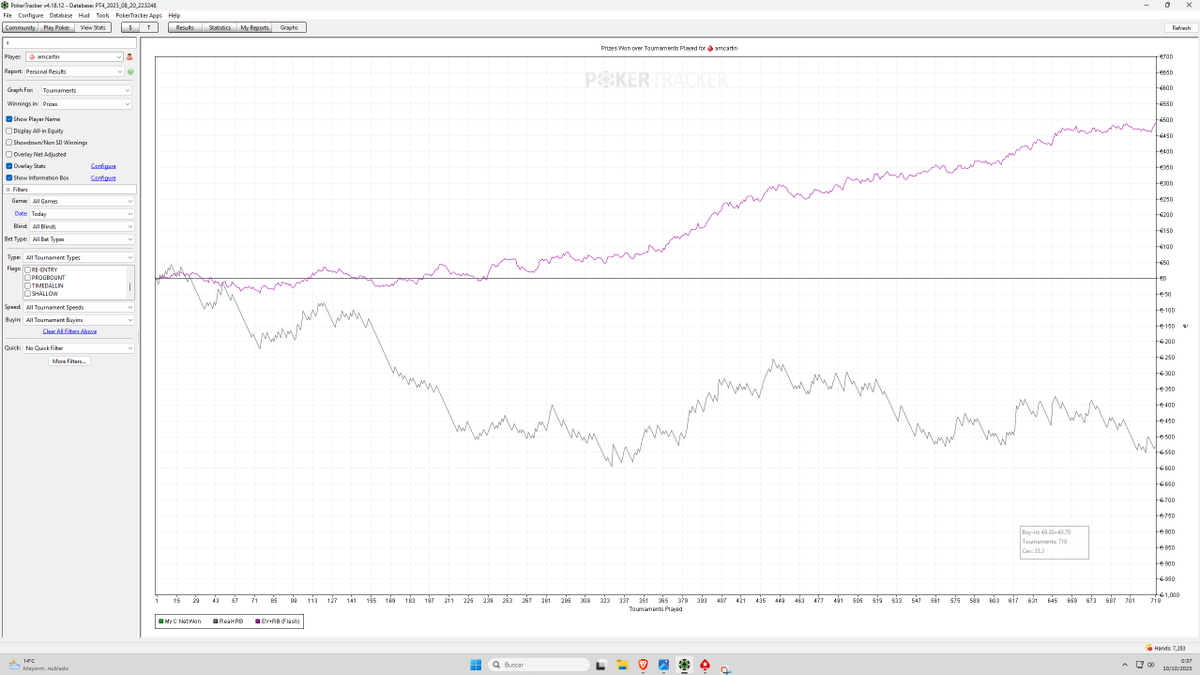Enable Showdown/Non SD Winnings
This screenshot has height=675, width=1200.
point(9,143)
